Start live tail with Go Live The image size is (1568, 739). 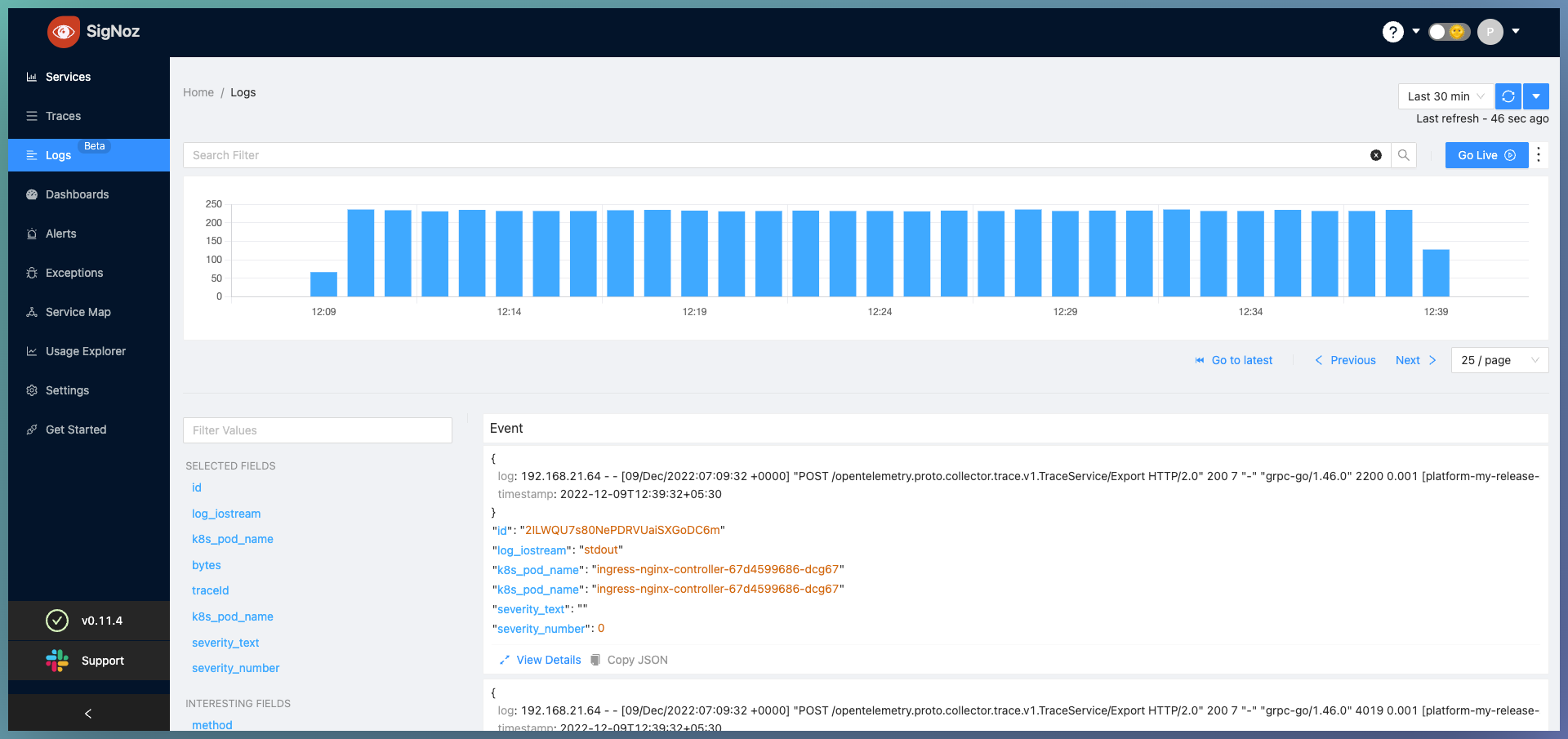[1486, 155]
